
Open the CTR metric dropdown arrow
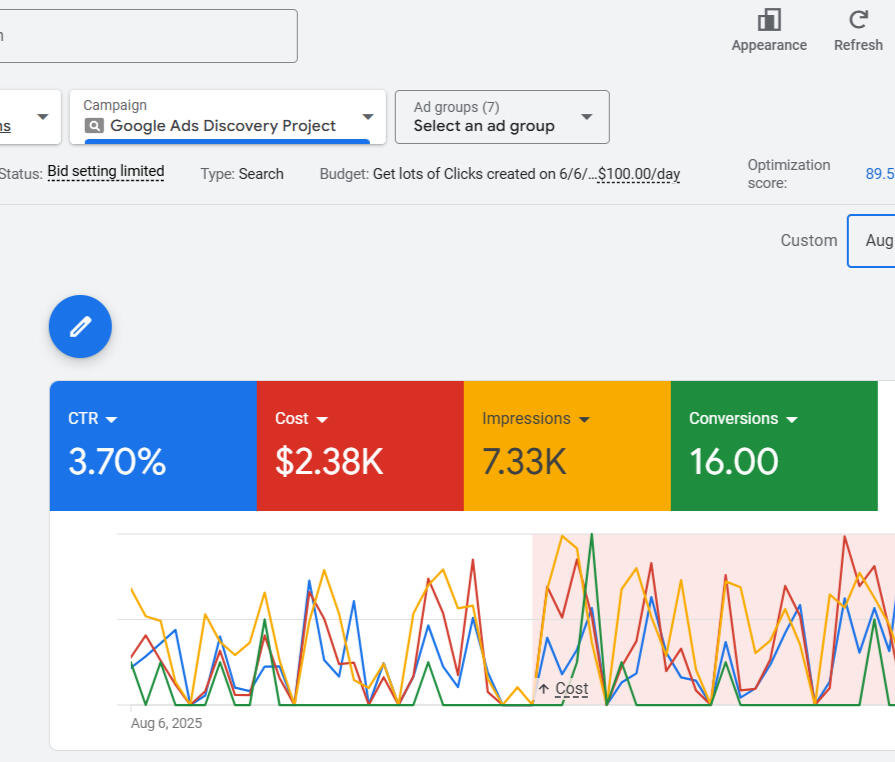[x=111, y=420]
